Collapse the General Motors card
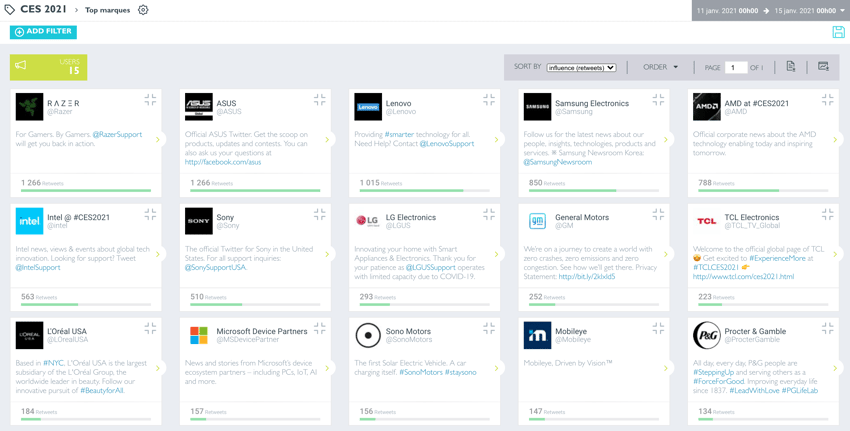Viewport: 850px width, 431px height. [658, 214]
